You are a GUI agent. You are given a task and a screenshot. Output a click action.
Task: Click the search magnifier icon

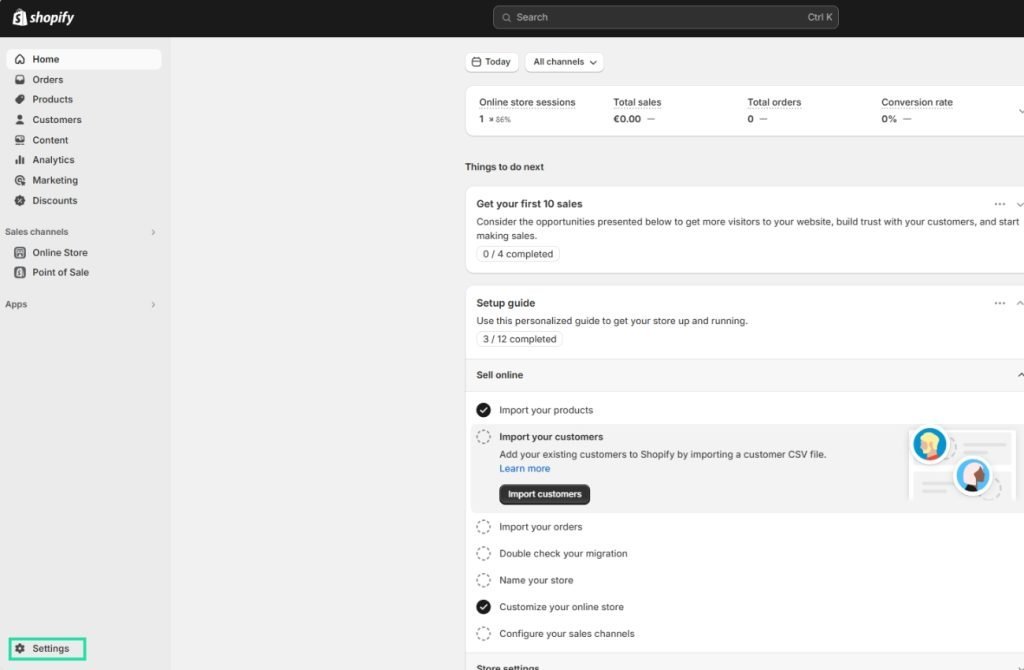coord(506,18)
